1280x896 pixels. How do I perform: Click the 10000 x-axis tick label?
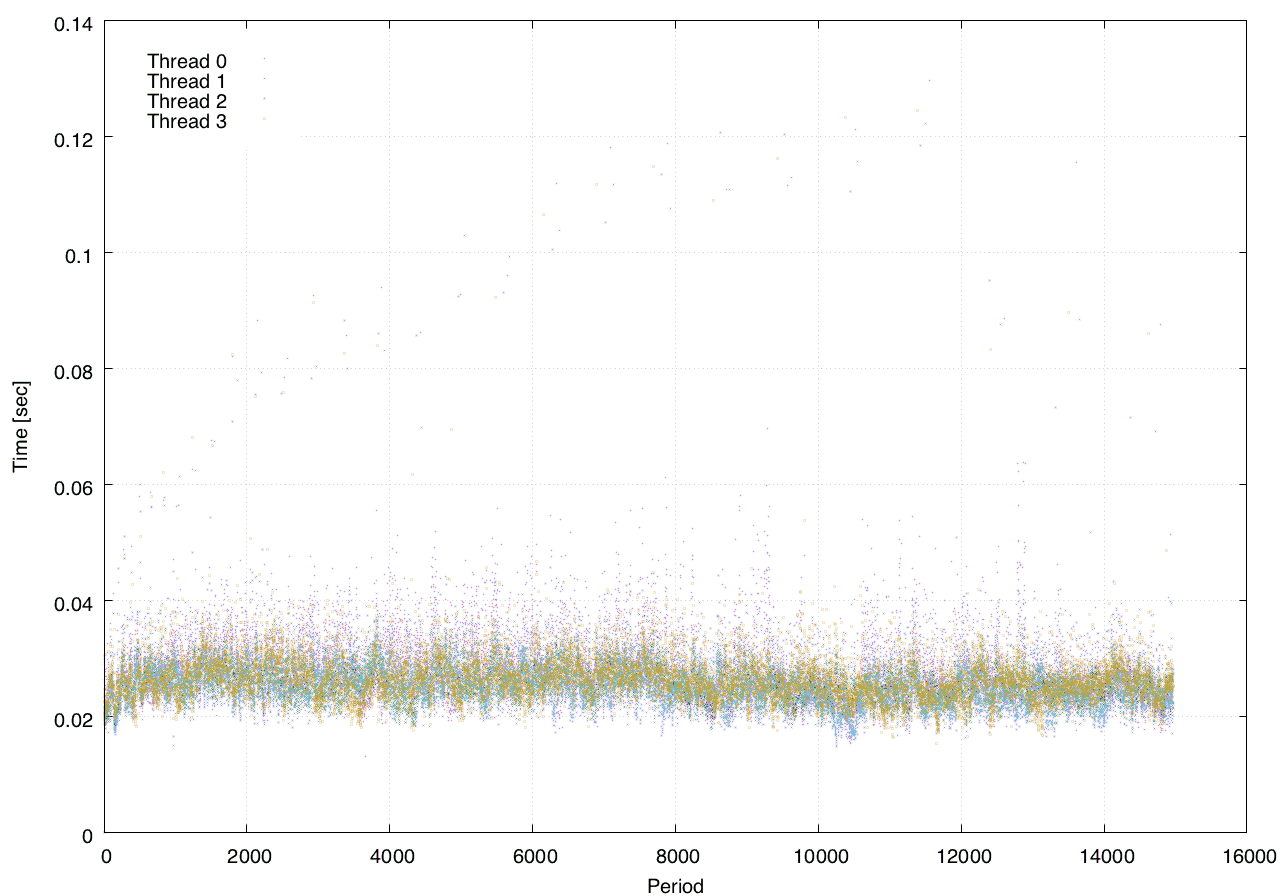[x=818, y=856]
